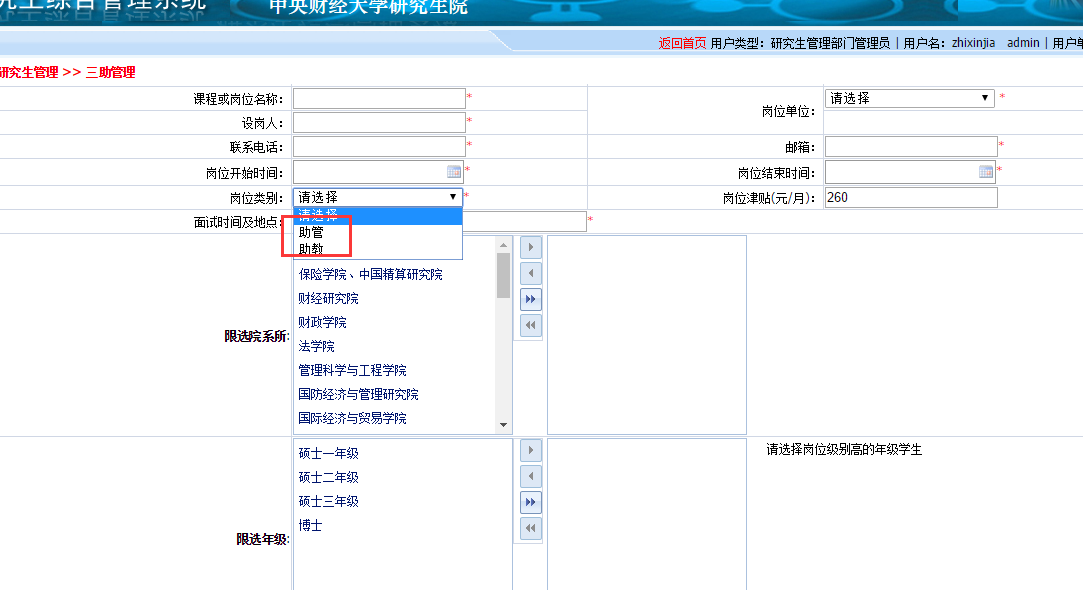Click the double right arrow beside 限选年级 list

click(x=530, y=502)
